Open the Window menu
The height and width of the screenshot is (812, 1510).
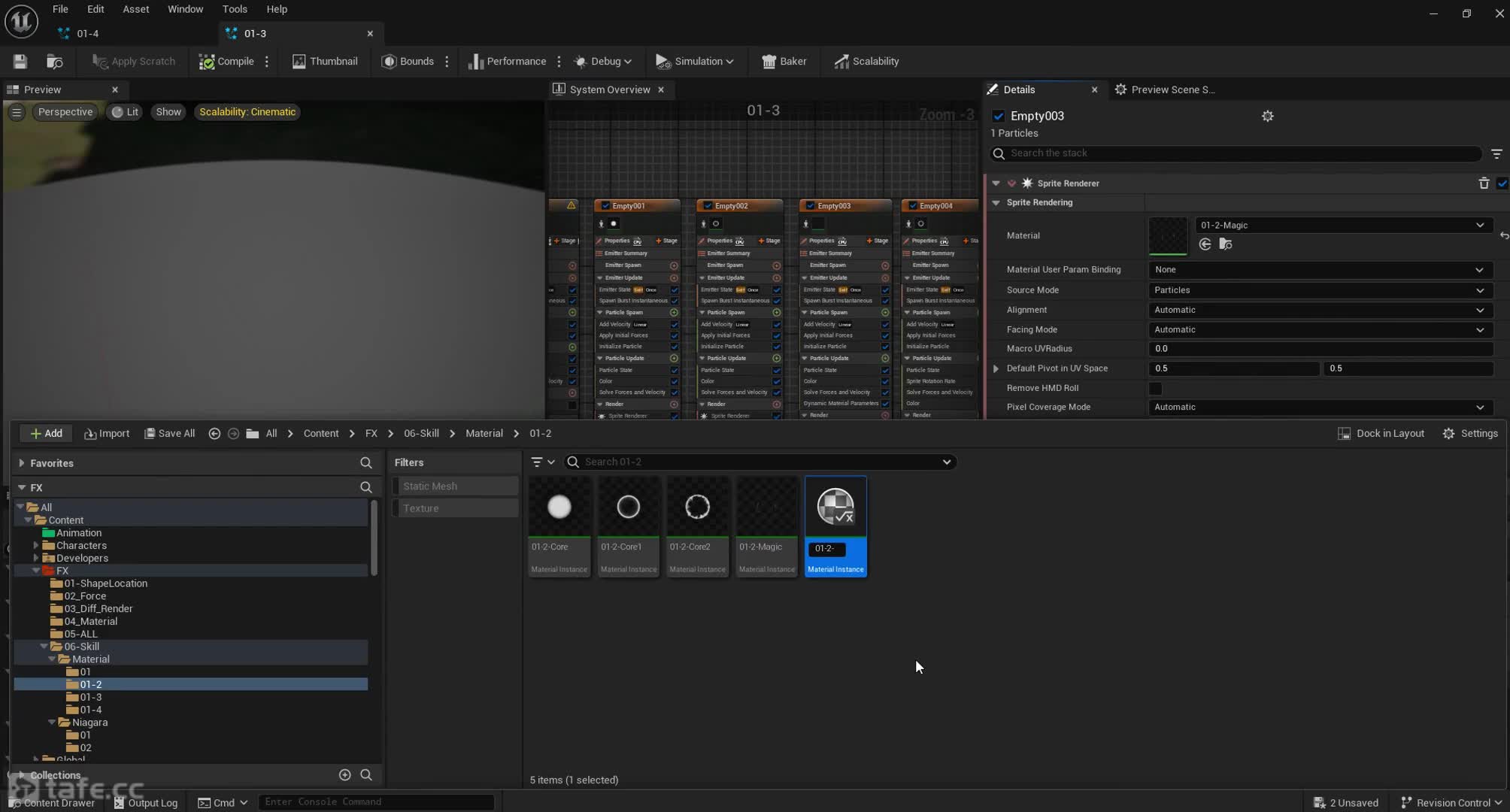(185, 9)
